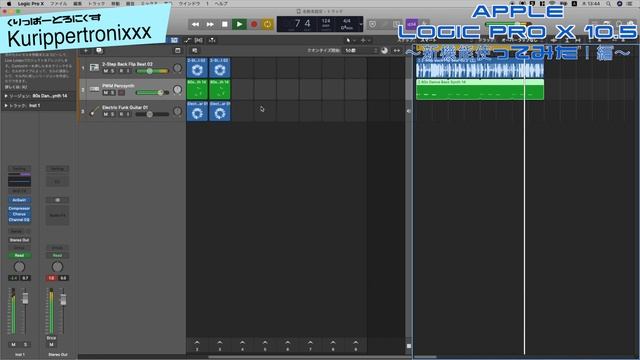Launch scene 9 with its trigger arrow

(356, 345)
